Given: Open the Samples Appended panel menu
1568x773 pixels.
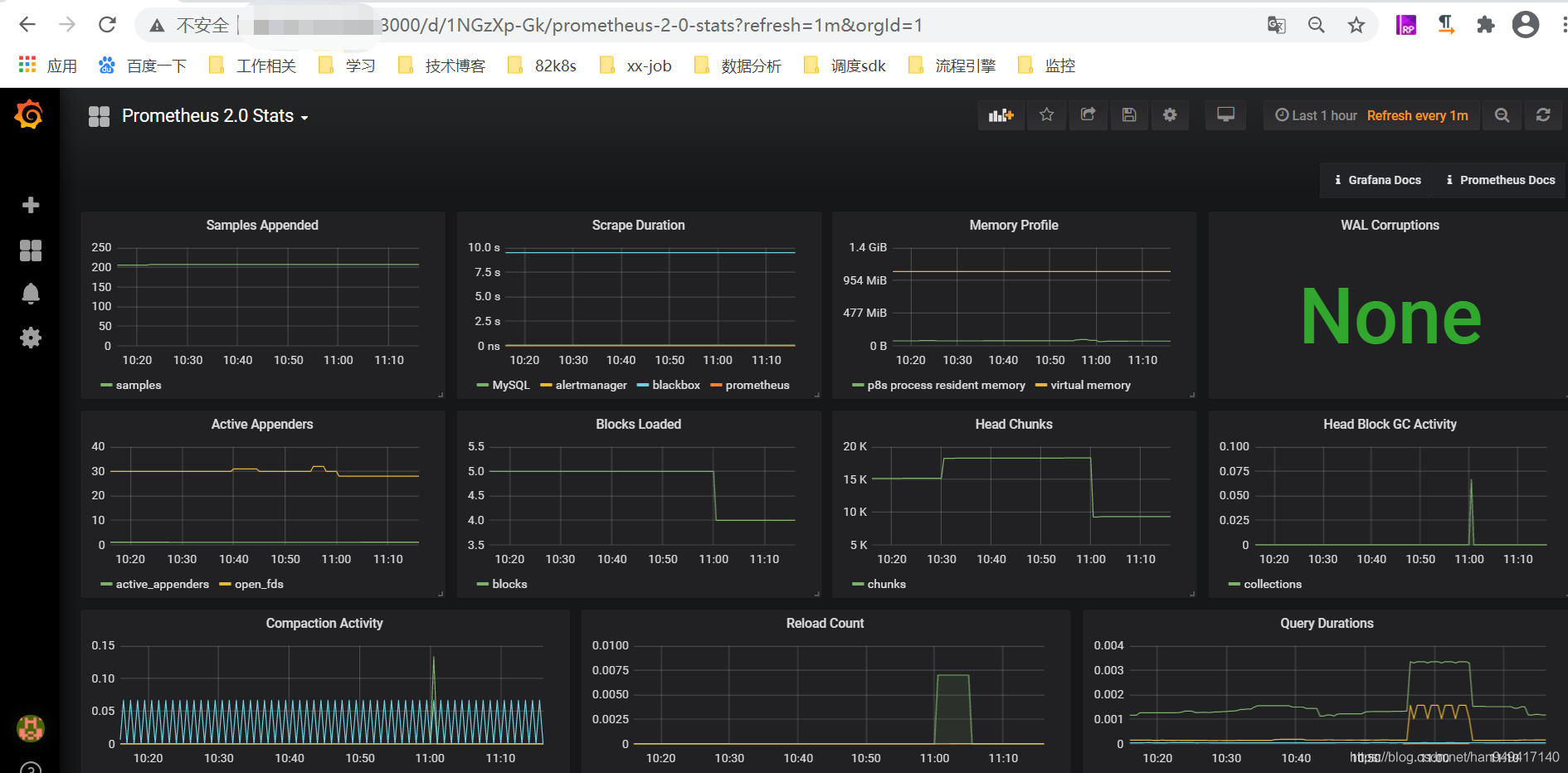Looking at the screenshot, I should tap(262, 225).
